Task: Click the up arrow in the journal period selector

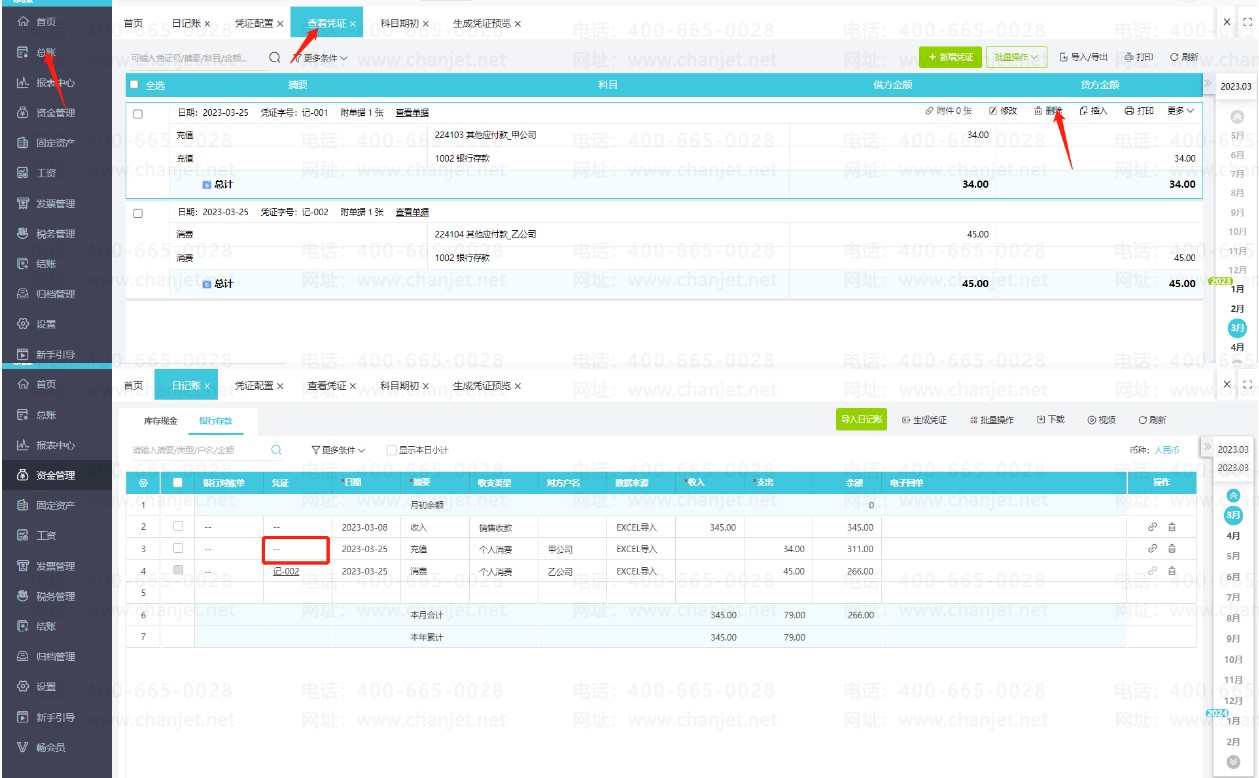Action: 1233,495
